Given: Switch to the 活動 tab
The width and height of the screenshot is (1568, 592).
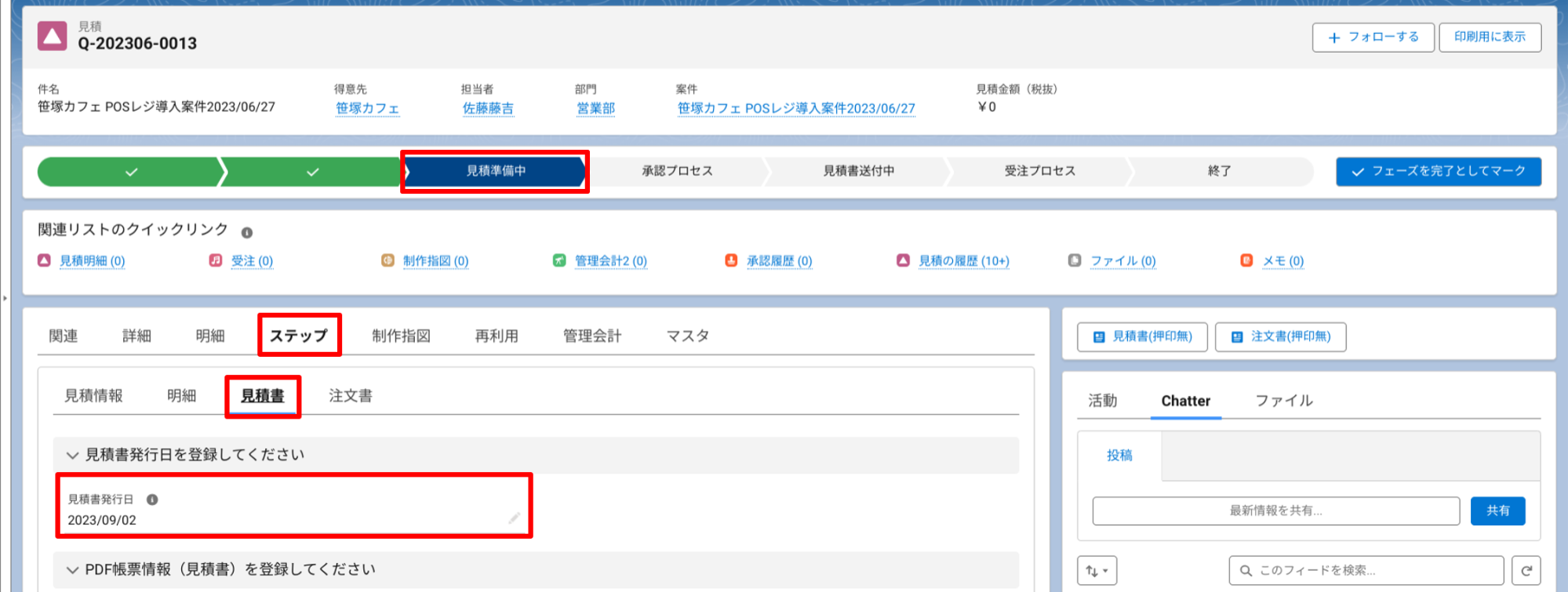Looking at the screenshot, I should point(1103,401).
